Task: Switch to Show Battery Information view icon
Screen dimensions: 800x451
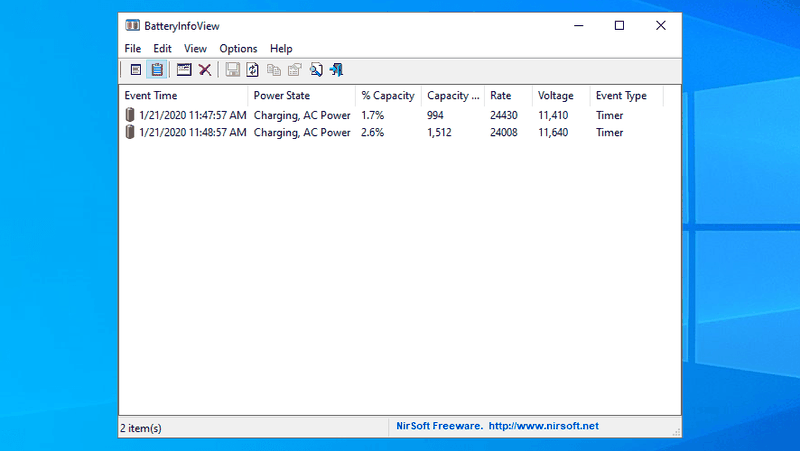Action: 136,70
